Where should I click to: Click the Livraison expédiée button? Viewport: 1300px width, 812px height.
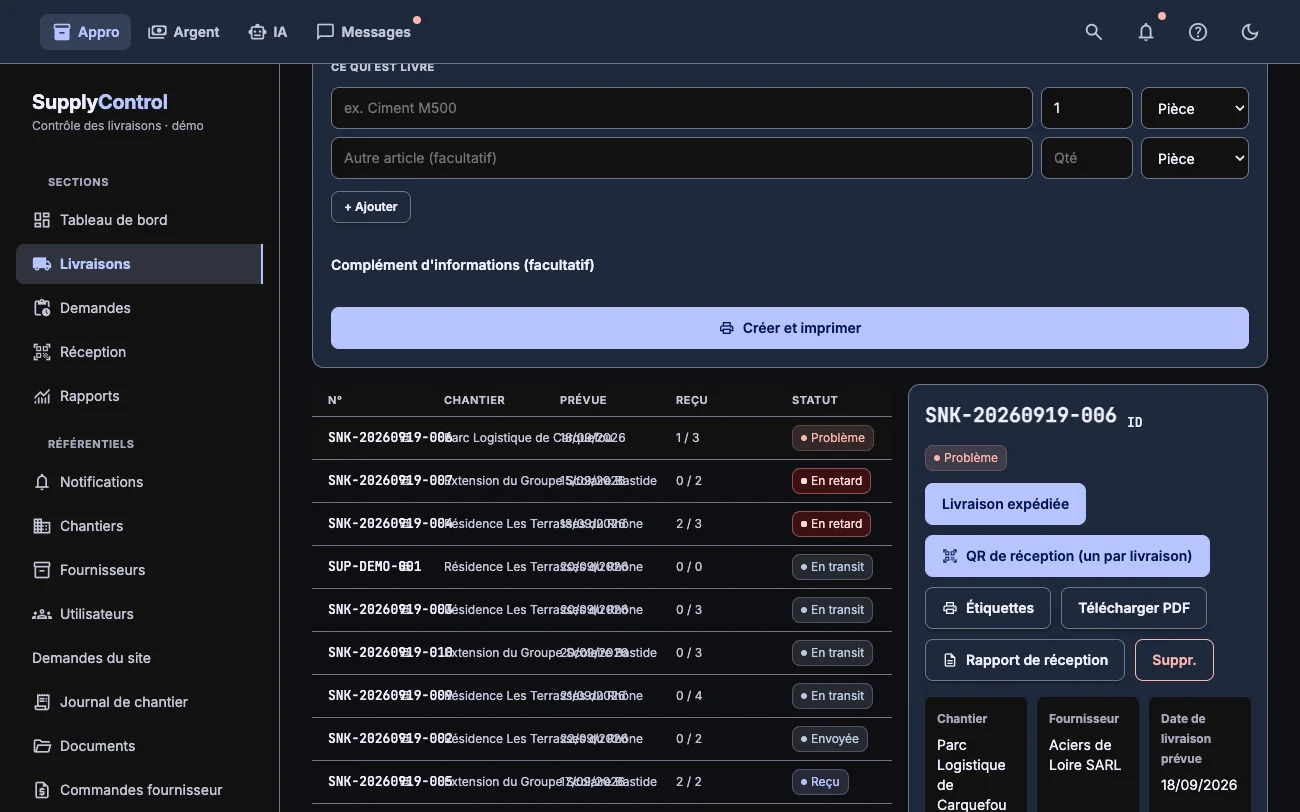[x=1005, y=504]
